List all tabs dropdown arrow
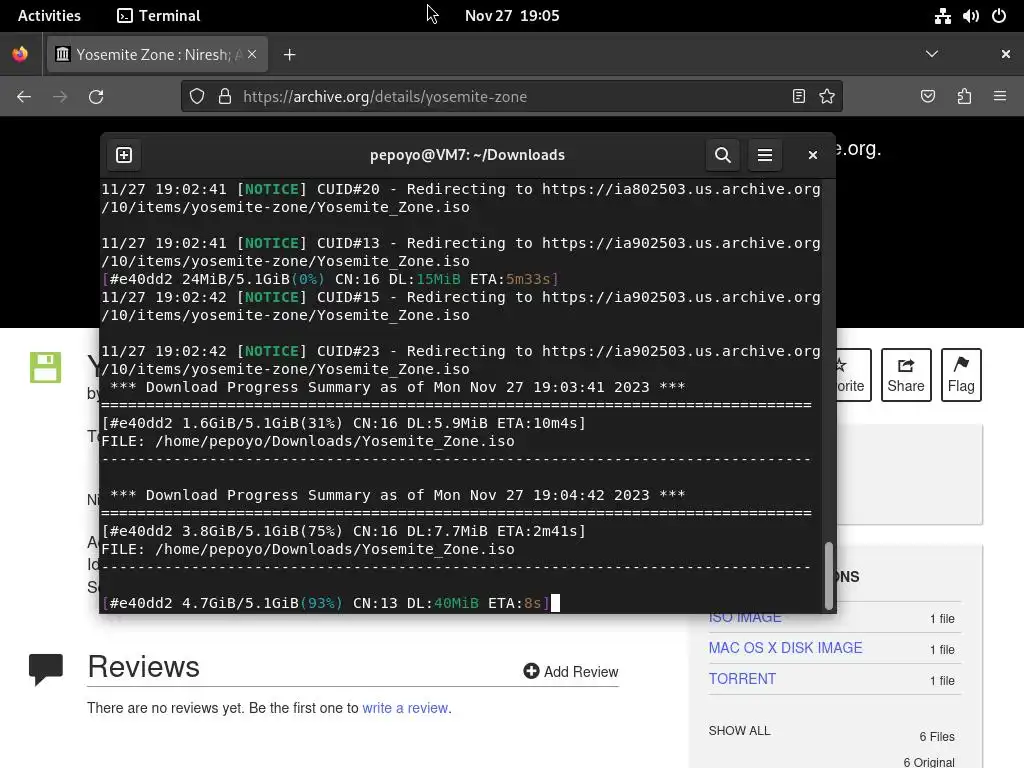1024x768 pixels. [x=932, y=54]
